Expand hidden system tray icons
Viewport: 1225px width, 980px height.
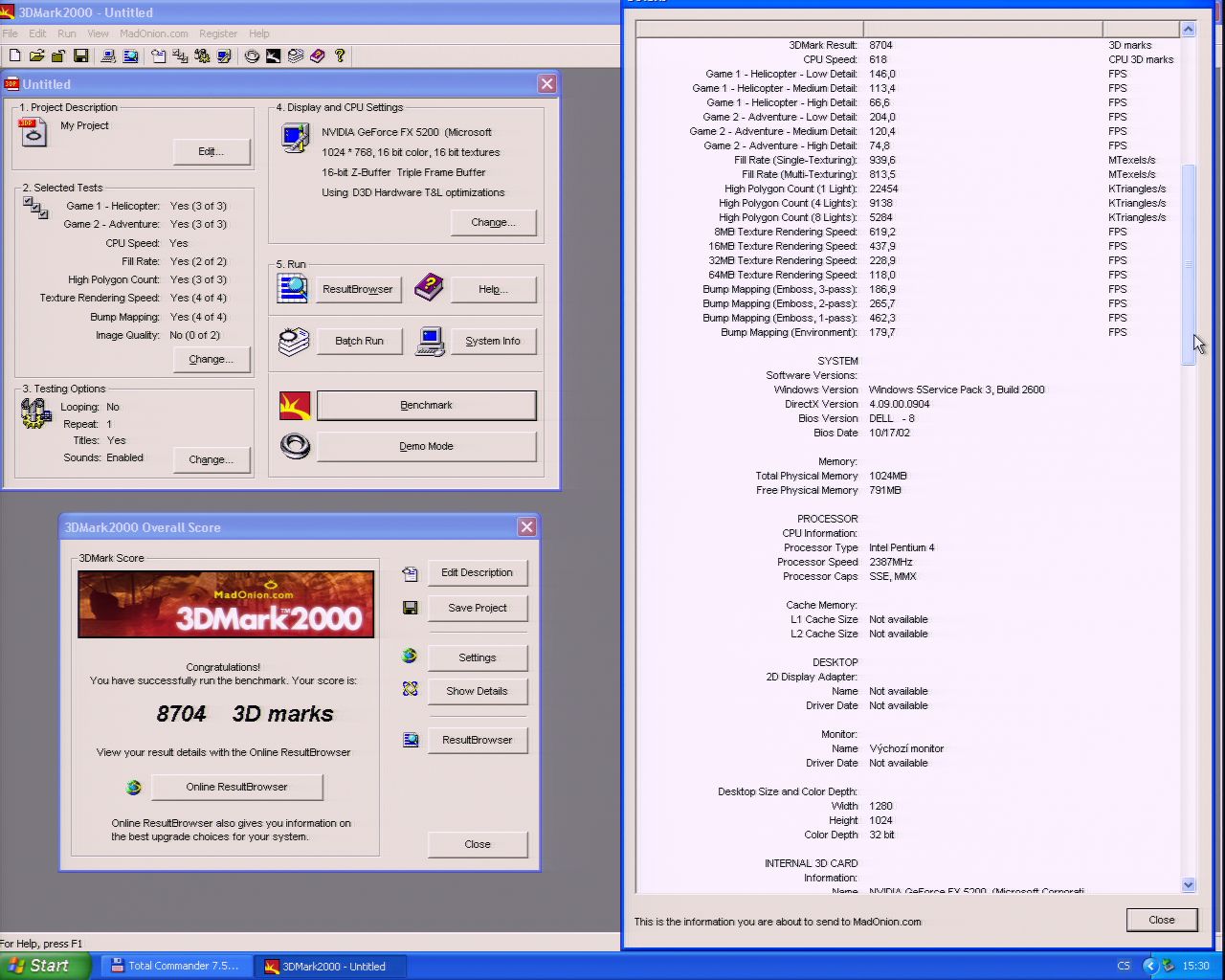1150,966
